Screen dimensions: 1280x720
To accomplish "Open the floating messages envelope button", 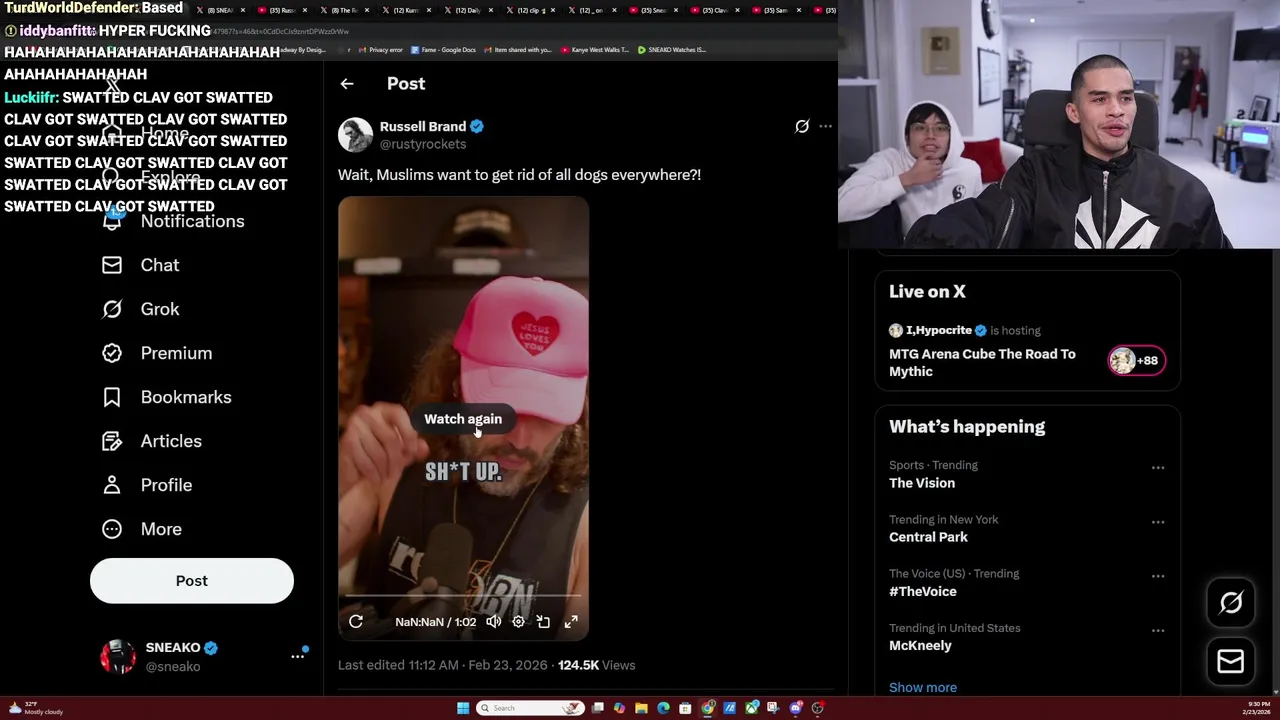I will coord(1231,662).
